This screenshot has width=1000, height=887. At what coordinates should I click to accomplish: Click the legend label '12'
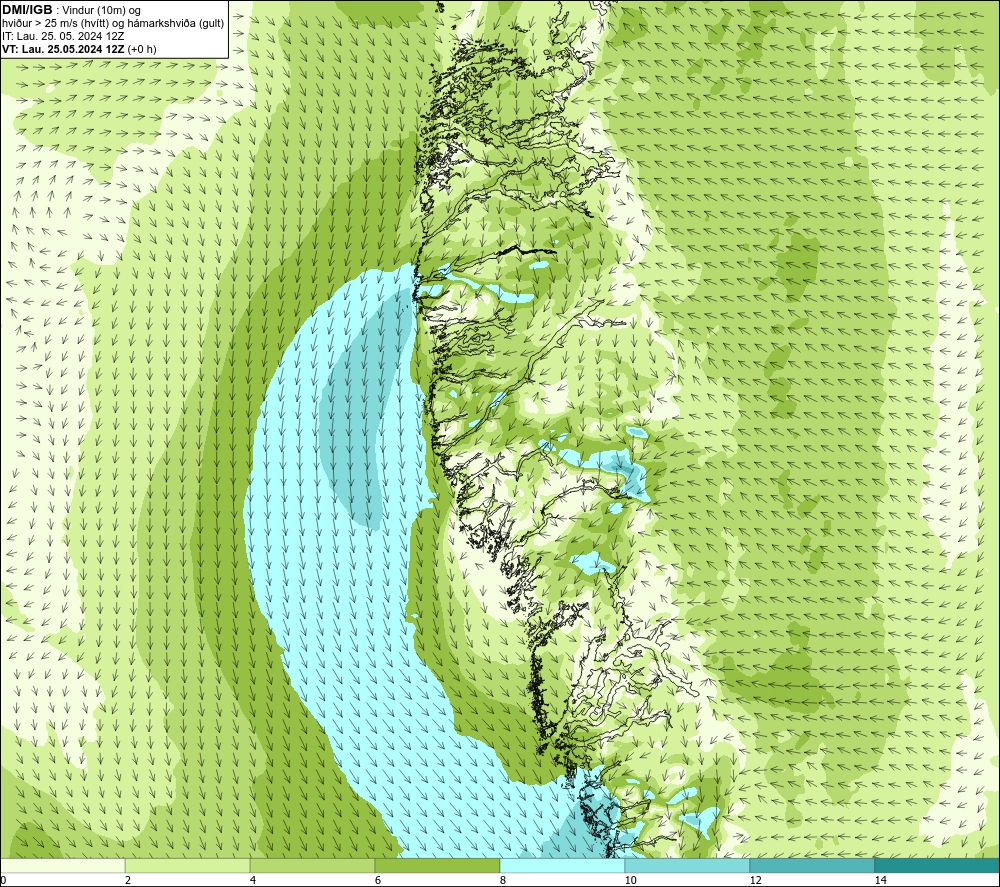[755, 880]
